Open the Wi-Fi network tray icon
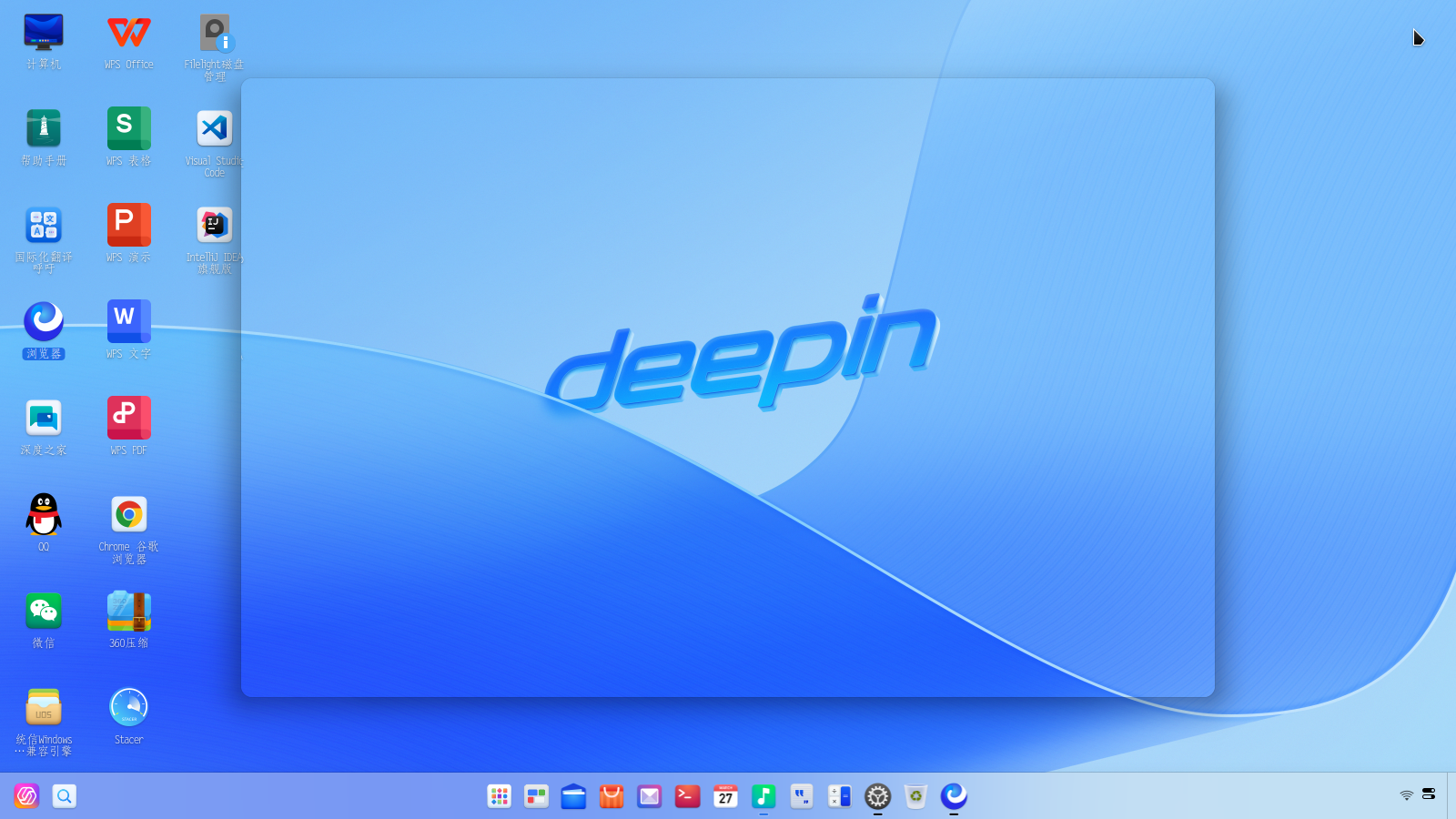 (x=1407, y=795)
